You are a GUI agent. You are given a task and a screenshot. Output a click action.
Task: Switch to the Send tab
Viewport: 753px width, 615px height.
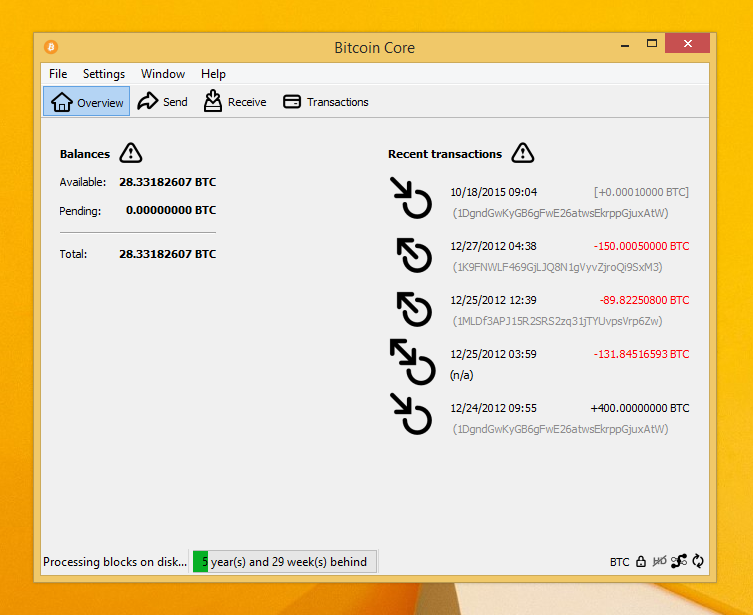[x=162, y=101]
